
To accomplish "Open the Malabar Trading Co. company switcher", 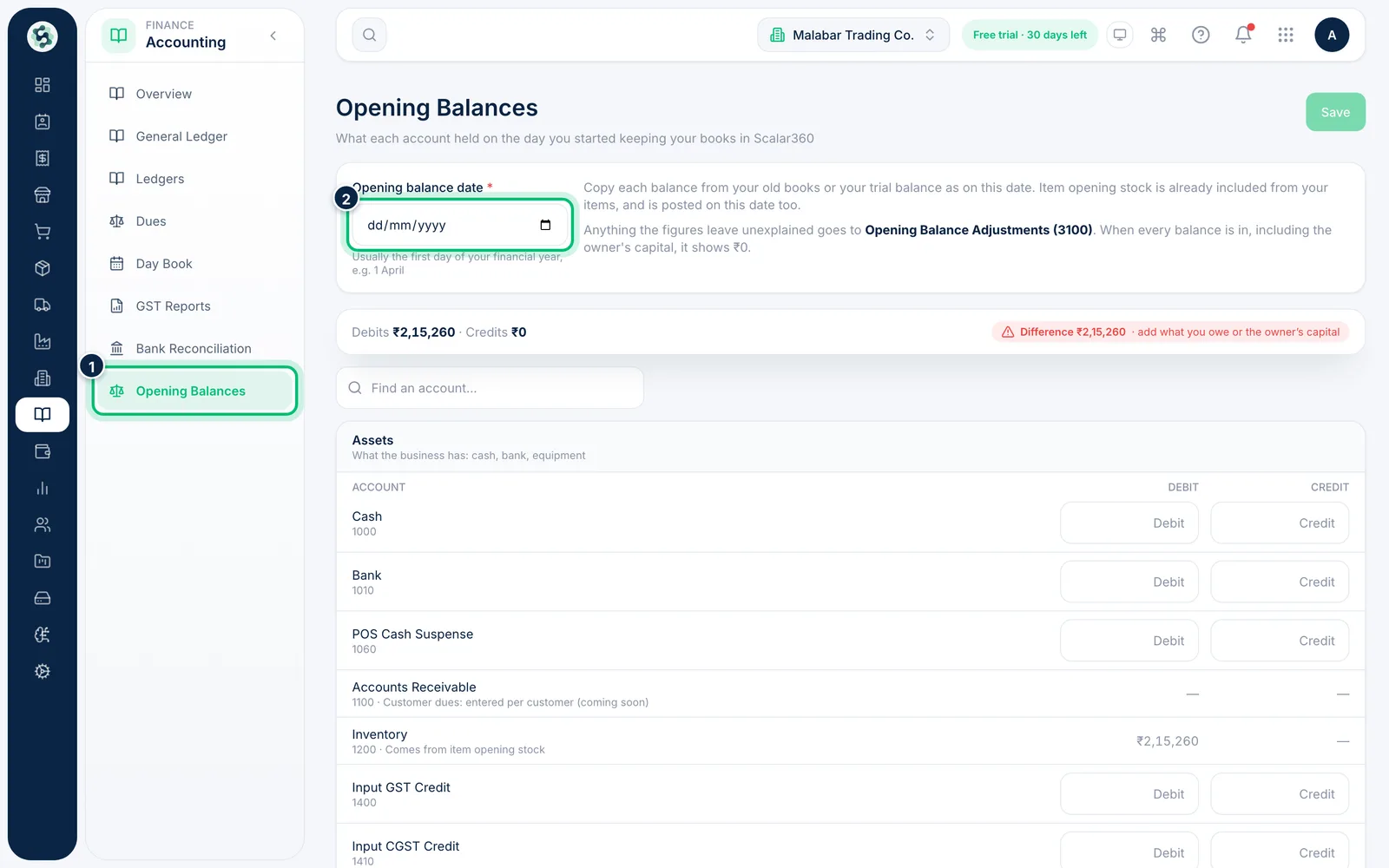I will pyautogui.click(x=853, y=35).
